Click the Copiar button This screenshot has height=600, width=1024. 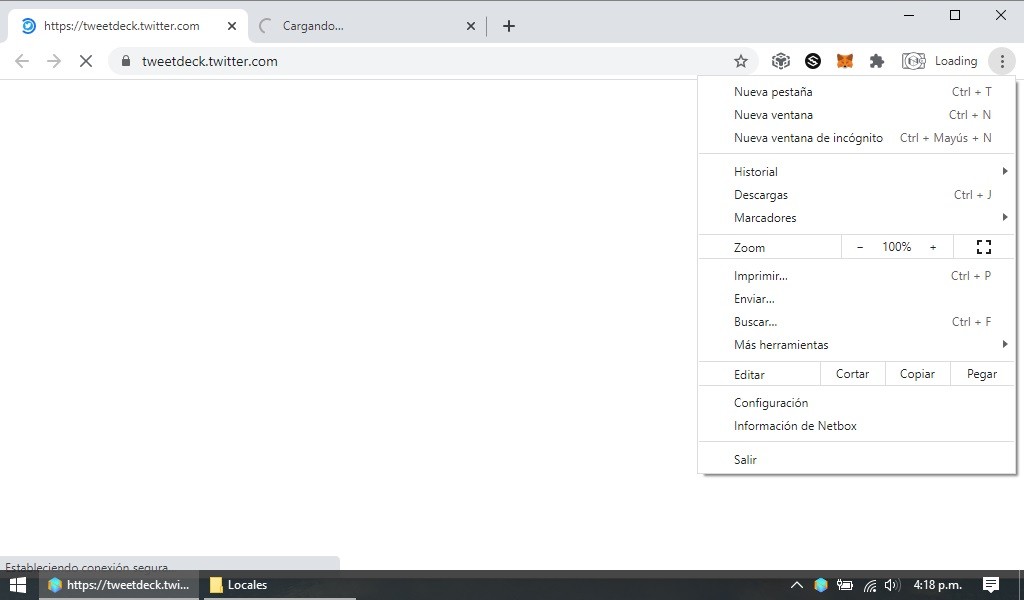click(917, 374)
